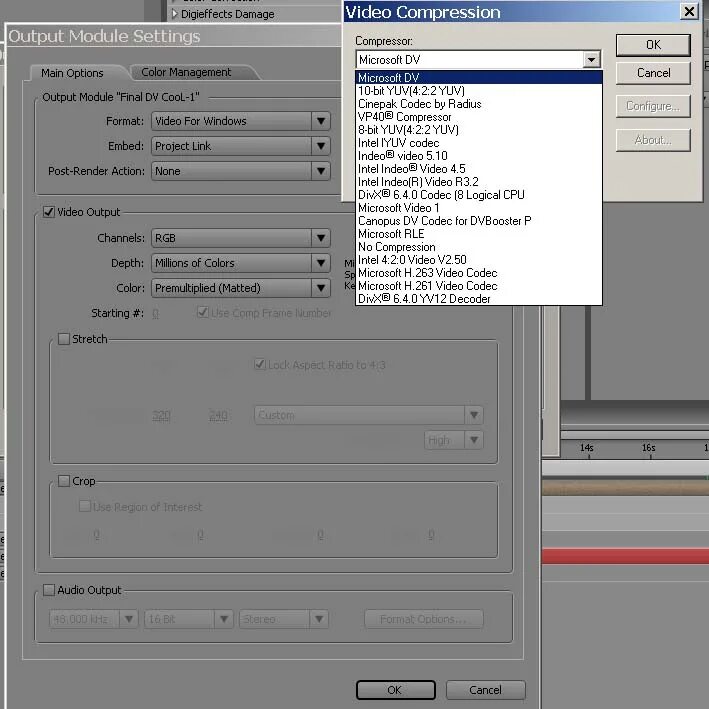Select the brown layer bar in timeline
The height and width of the screenshot is (709, 709).
tap(625, 487)
